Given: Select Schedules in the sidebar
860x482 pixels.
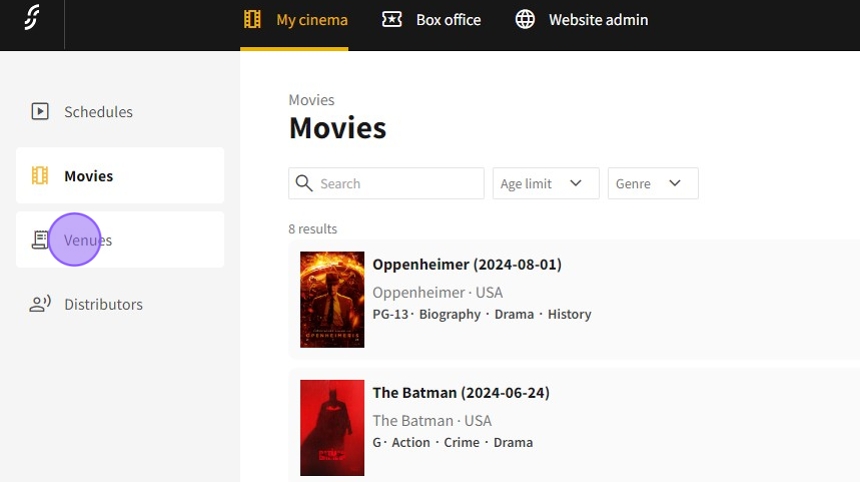Looking at the screenshot, I should (98, 112).
